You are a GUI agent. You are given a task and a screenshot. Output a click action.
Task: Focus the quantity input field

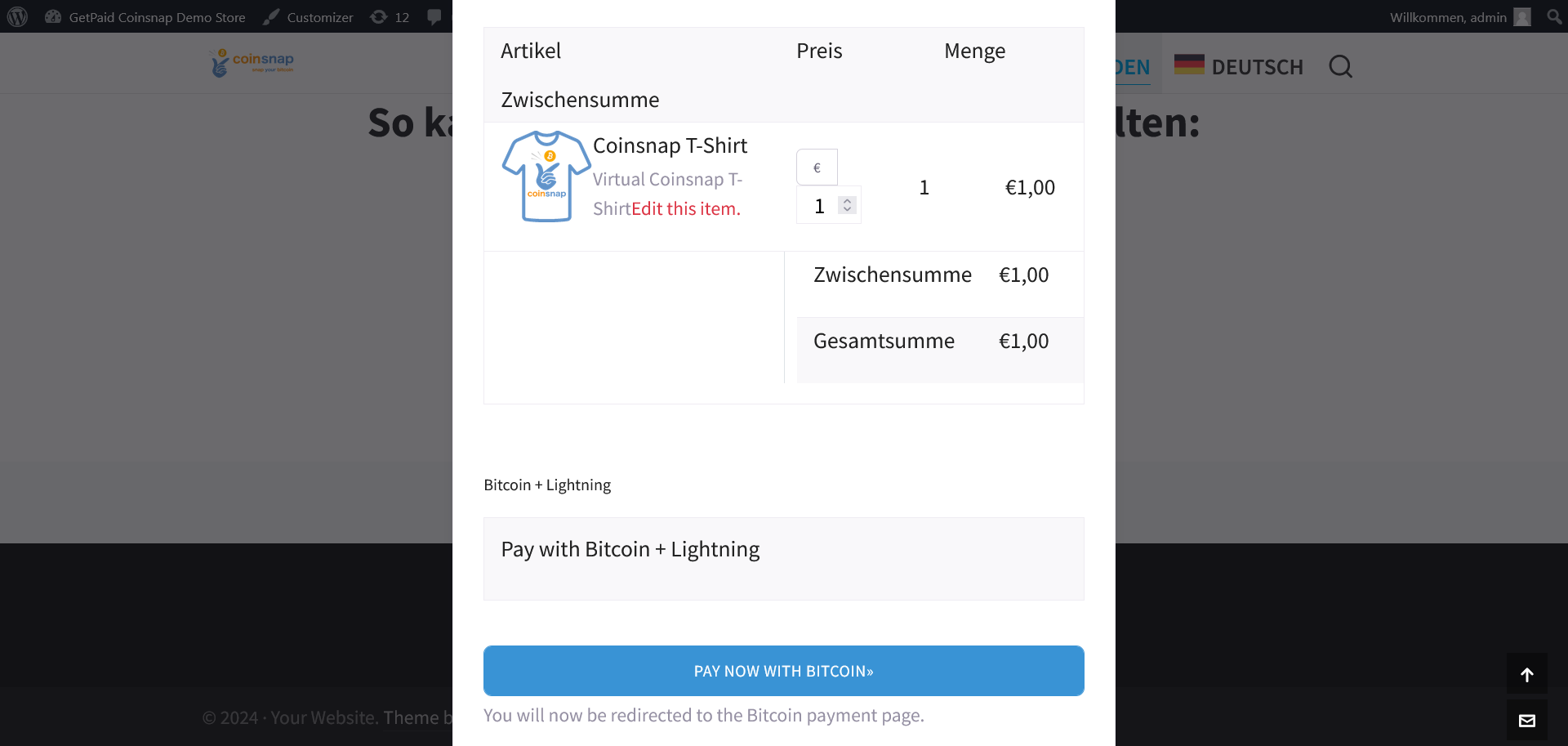[819, 206]
